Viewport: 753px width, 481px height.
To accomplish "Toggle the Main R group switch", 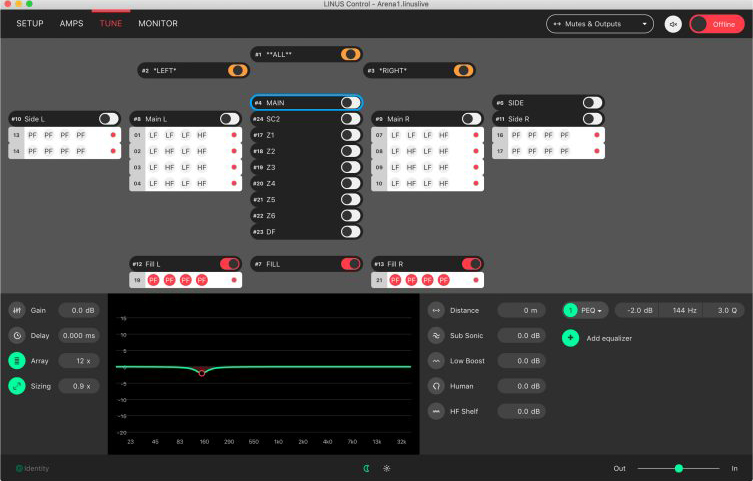I will [x=471, y=119].
